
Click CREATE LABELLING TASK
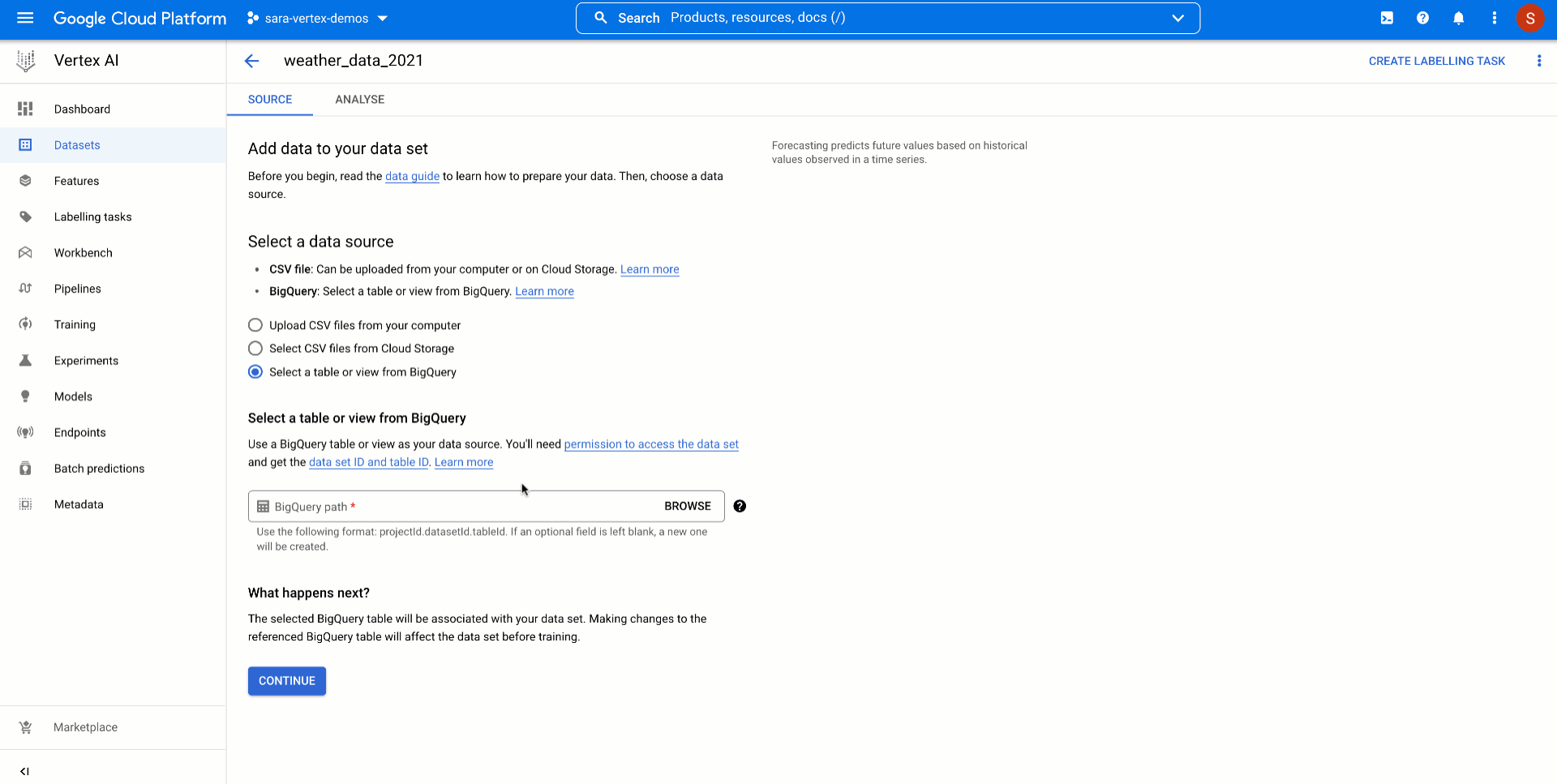1436,61
